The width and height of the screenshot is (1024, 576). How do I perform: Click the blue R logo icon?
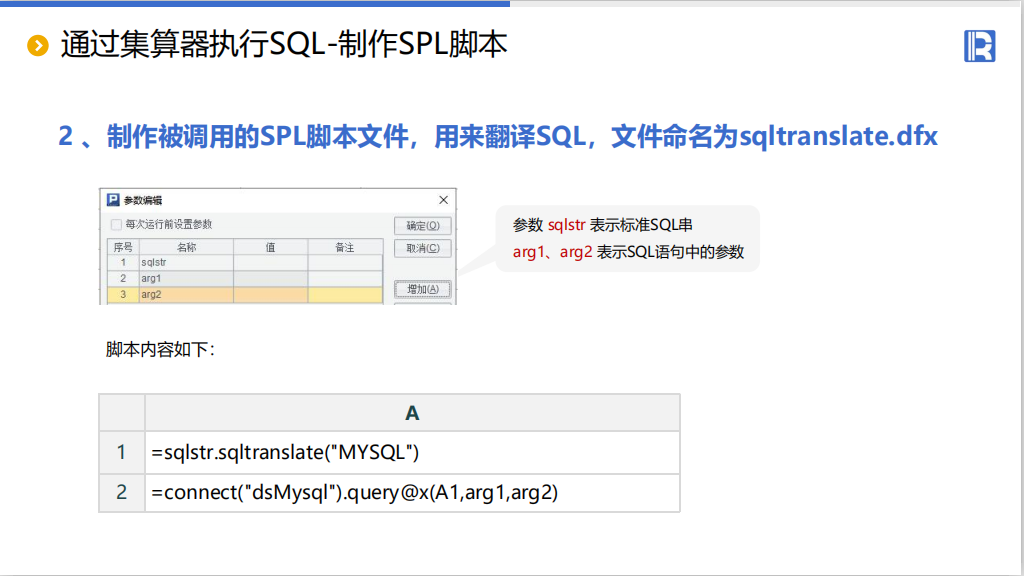980,46
